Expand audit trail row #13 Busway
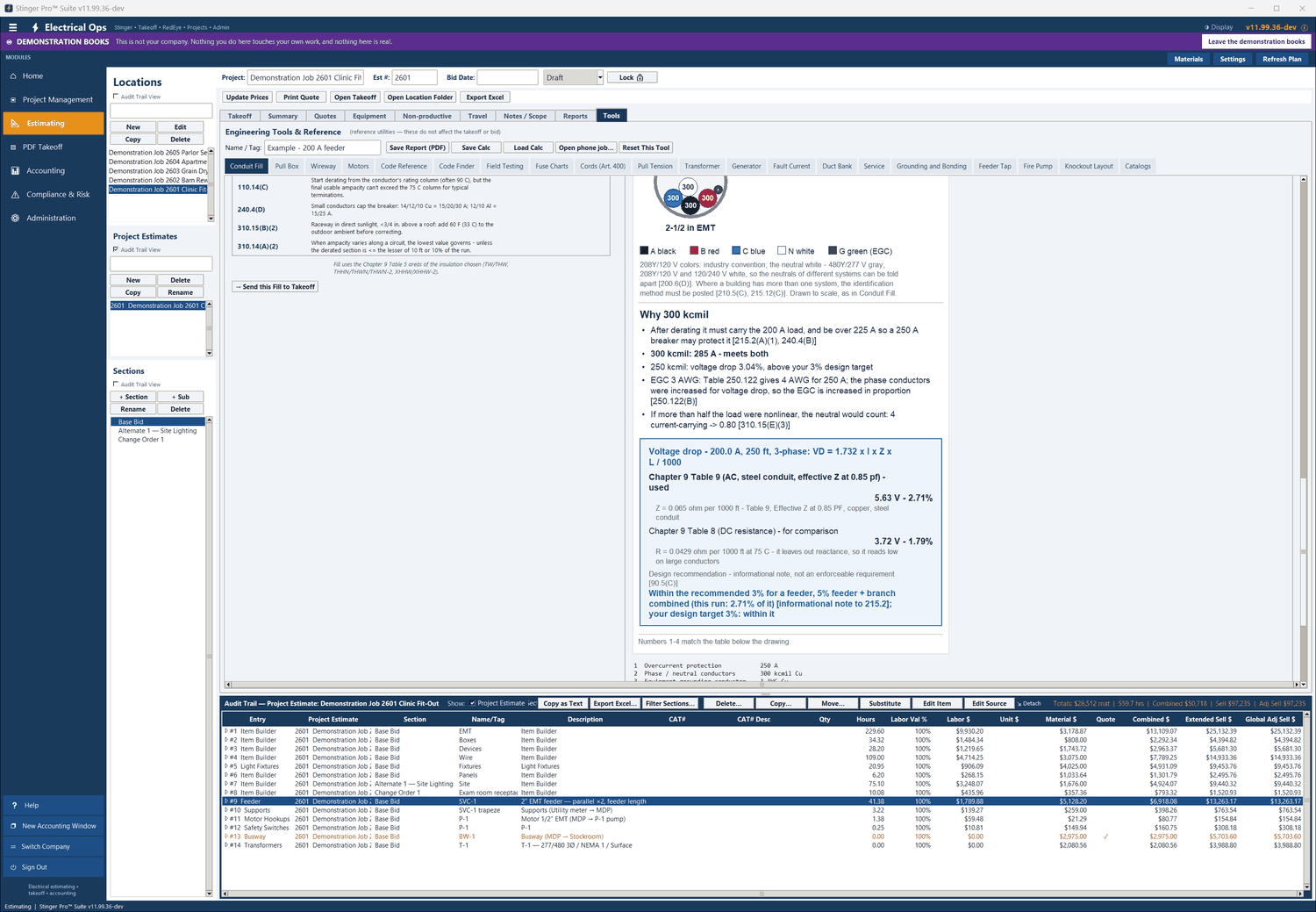Image resolution: width=1316 pixels, height=912 pixels. pos(226,837)
